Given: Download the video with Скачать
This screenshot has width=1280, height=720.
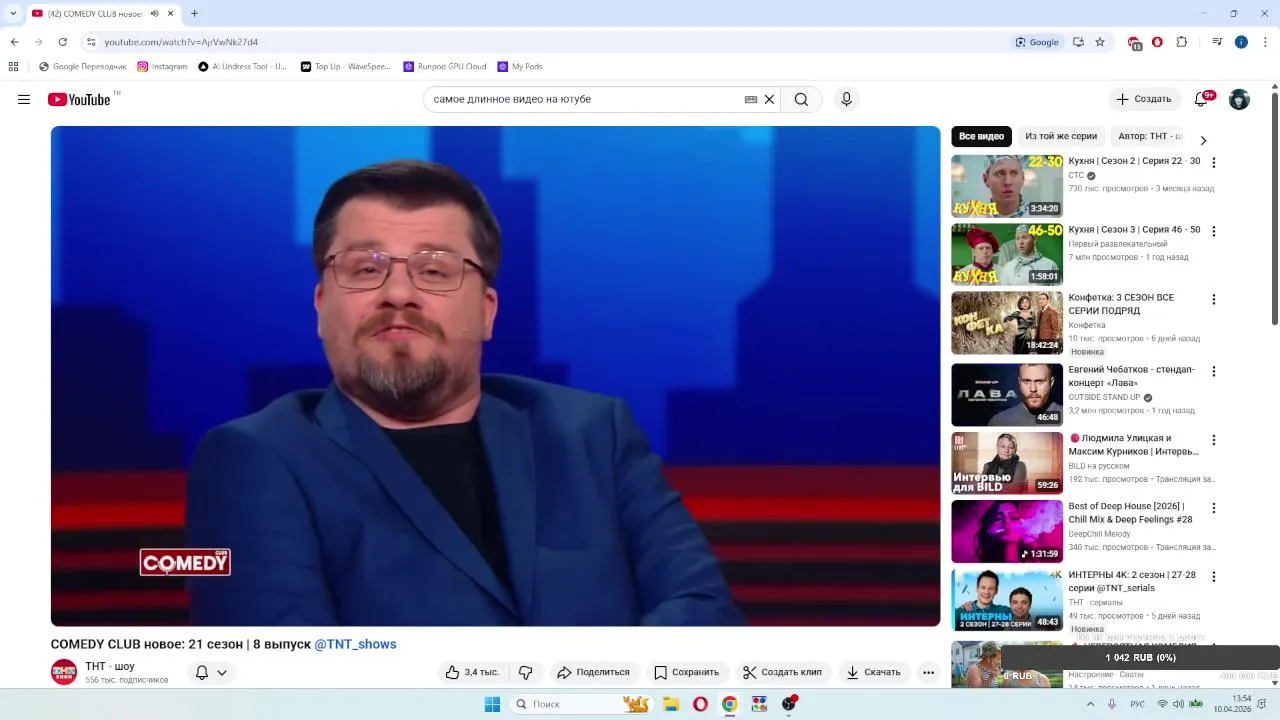Looking at the screenshot, I should [x=873, y=672].
